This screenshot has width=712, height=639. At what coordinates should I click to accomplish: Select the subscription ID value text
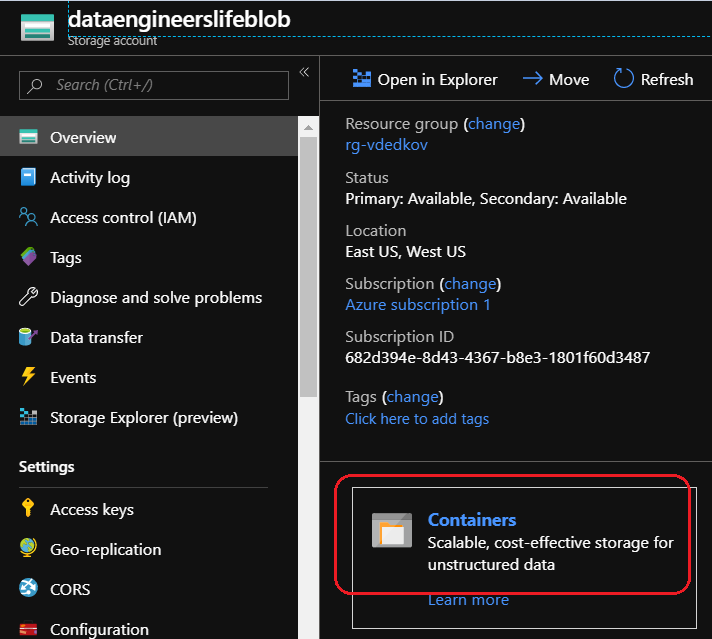pyautogui.click(x=497, y=357)
